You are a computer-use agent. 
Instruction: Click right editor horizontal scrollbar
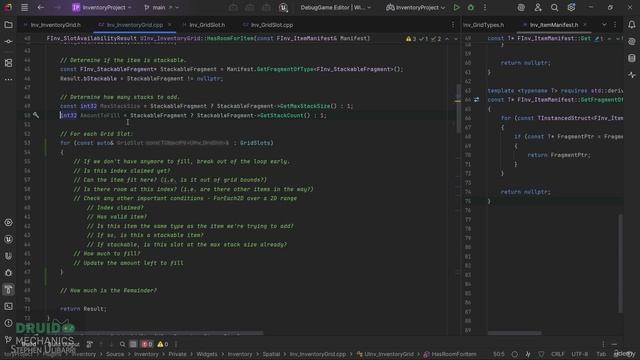tap(514, 333)
